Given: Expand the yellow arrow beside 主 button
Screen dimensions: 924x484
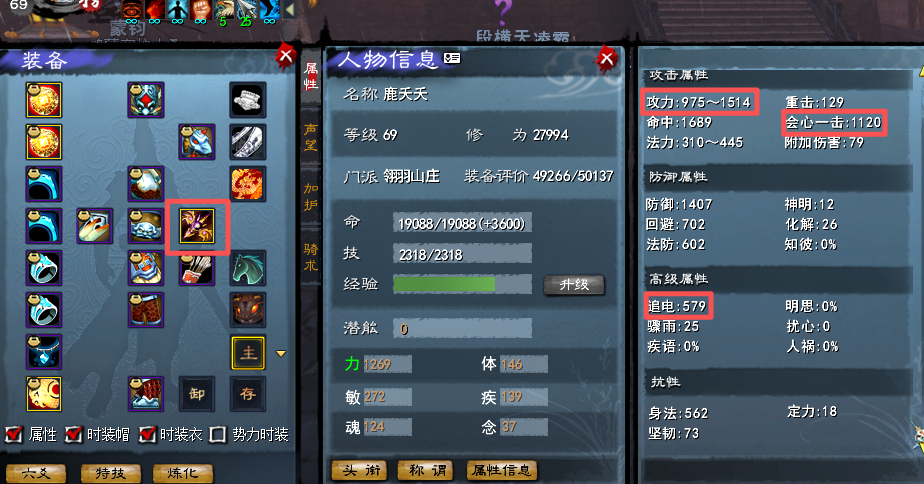Looking at the screenshot, I should click(x=281, y=354).
